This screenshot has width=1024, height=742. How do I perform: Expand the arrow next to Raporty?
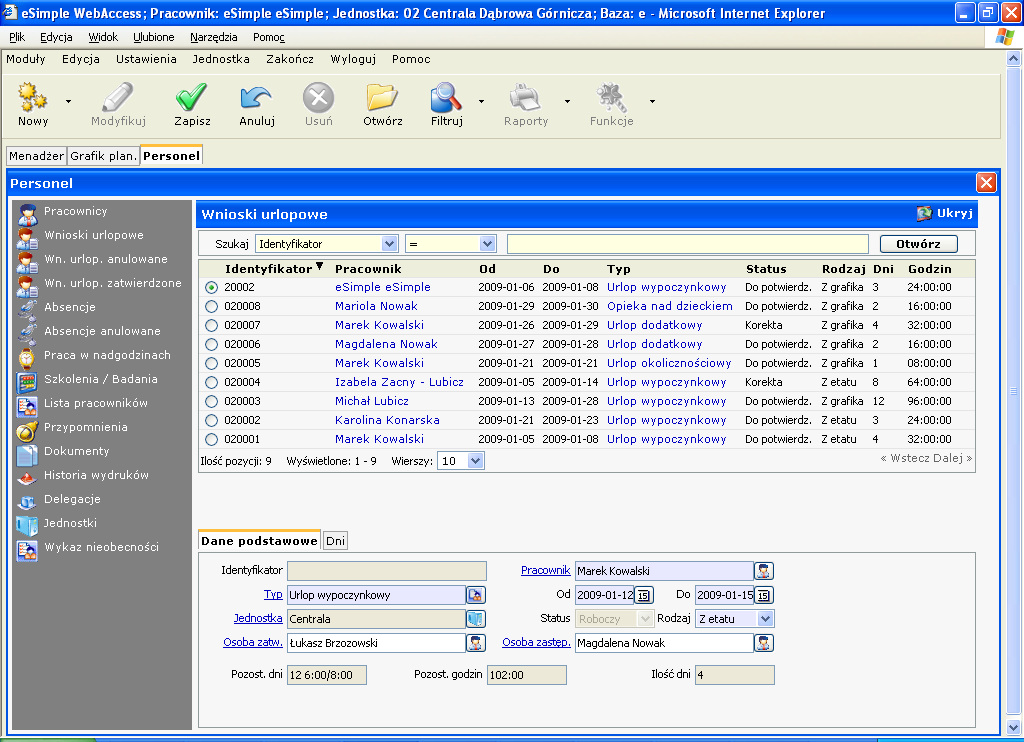point(568,101)
